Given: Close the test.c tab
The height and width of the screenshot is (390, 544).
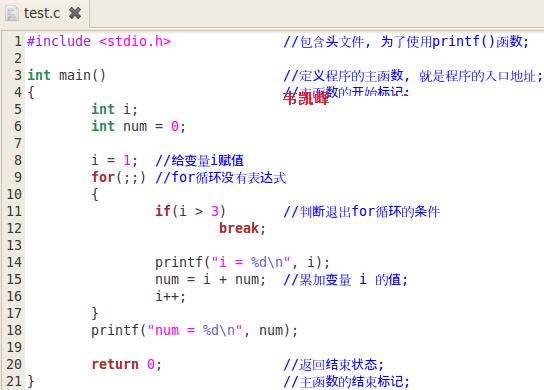Looking at the screenshot, I should pyautogui.click(x=75, y=13).
